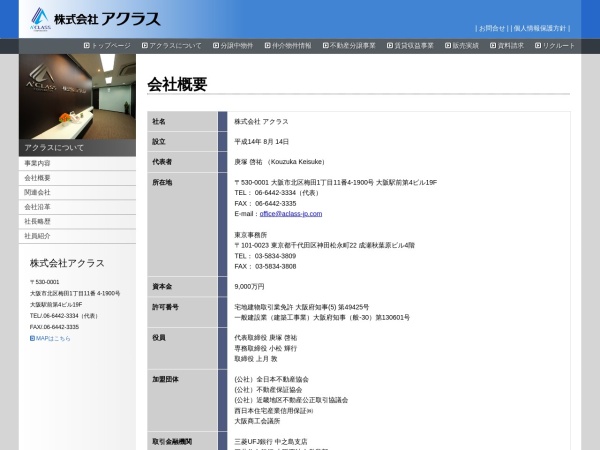
Task: Click the 会社概要 page heading
Action: (x=177, y=84)
